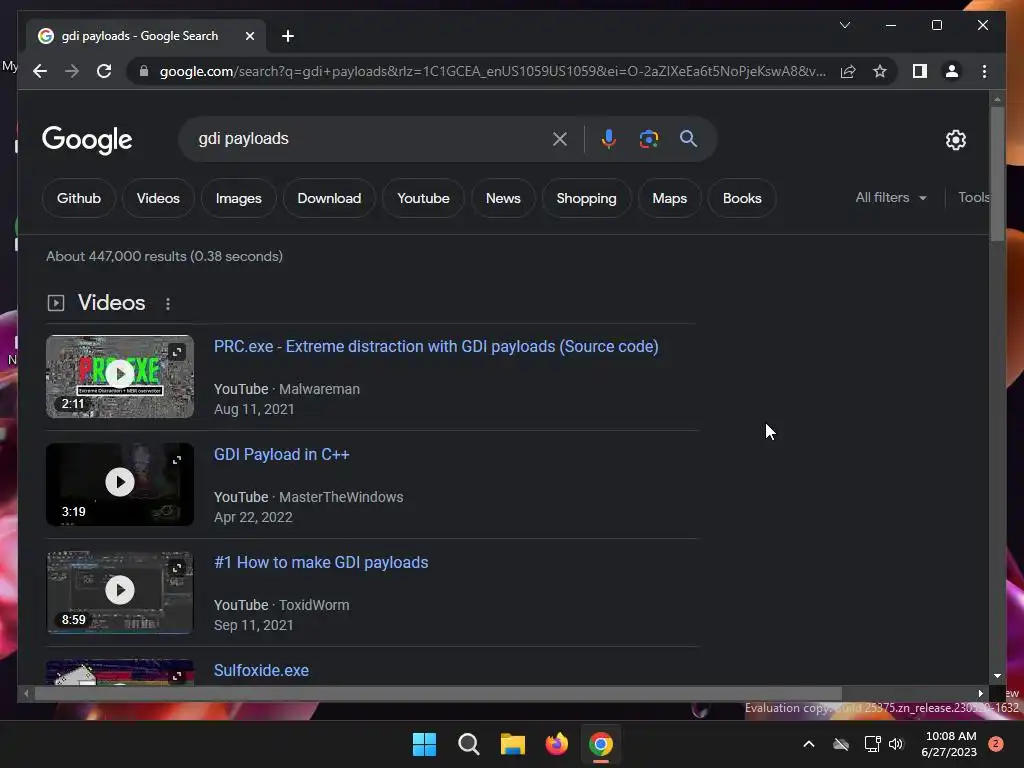
Task: Click the scroll right arrow
Action: click(980, 694)
